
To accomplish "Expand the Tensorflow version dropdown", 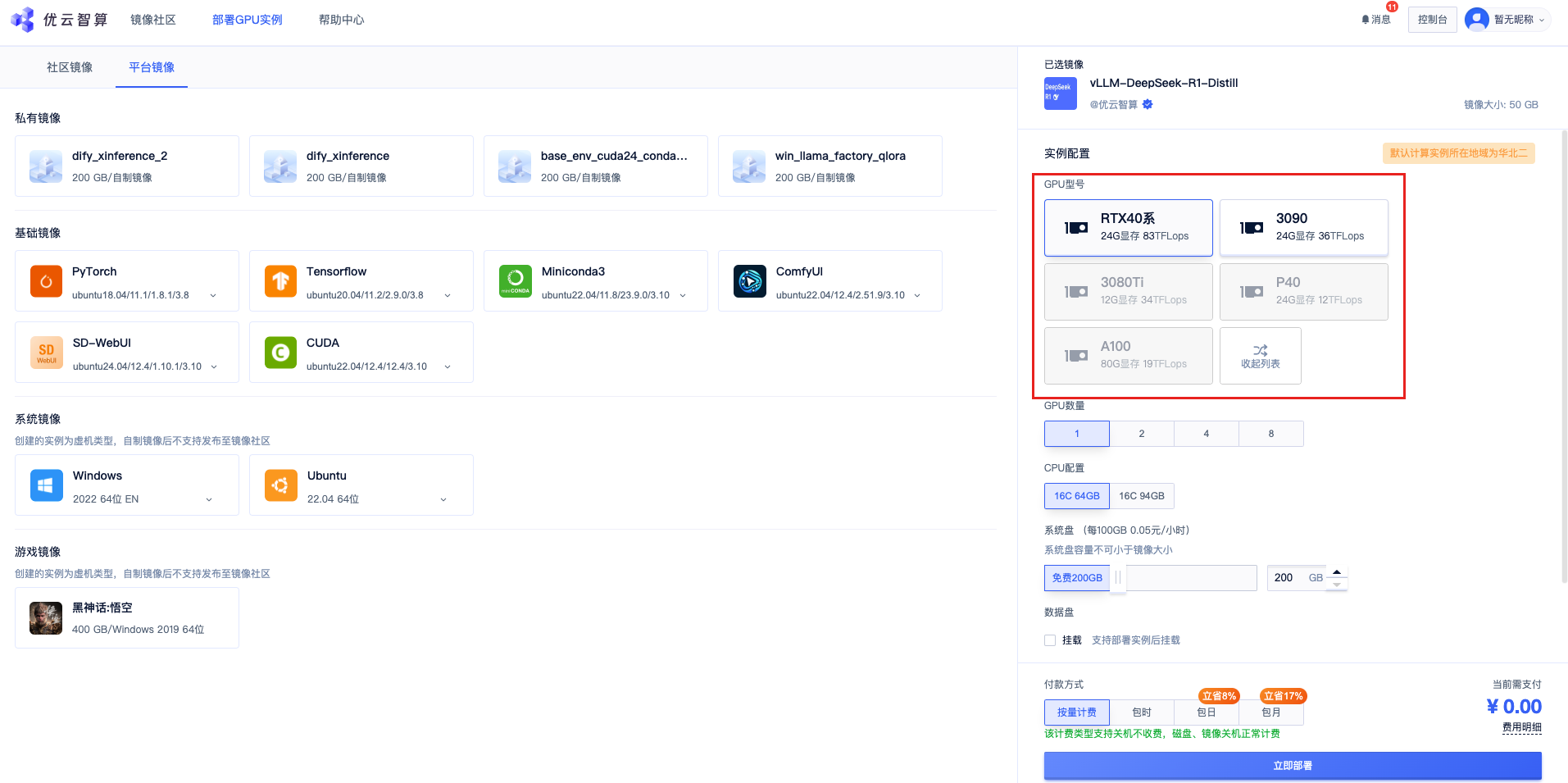I will [x=448, y=296].
